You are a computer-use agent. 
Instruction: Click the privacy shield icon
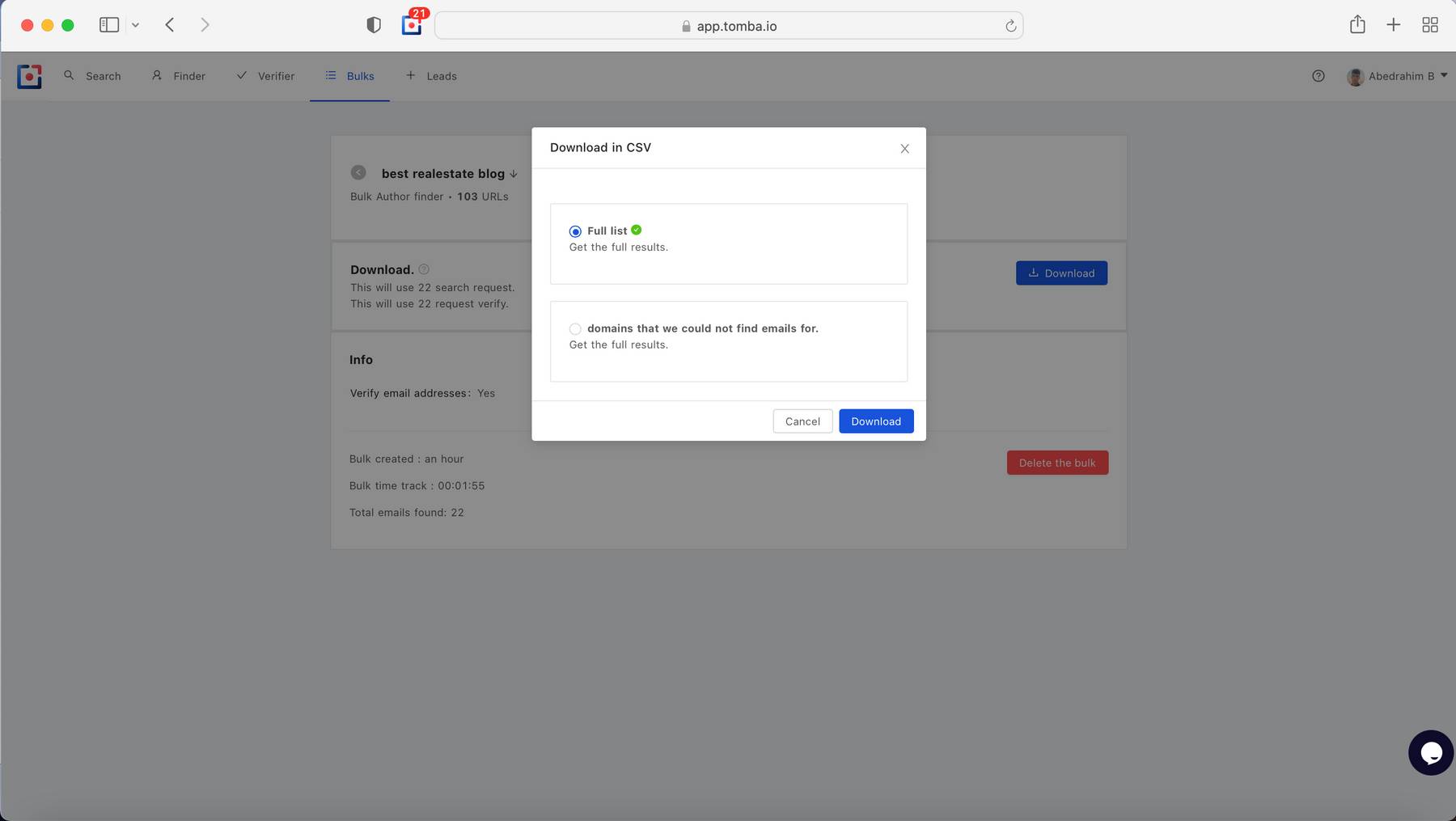click(x=374, y=25)
